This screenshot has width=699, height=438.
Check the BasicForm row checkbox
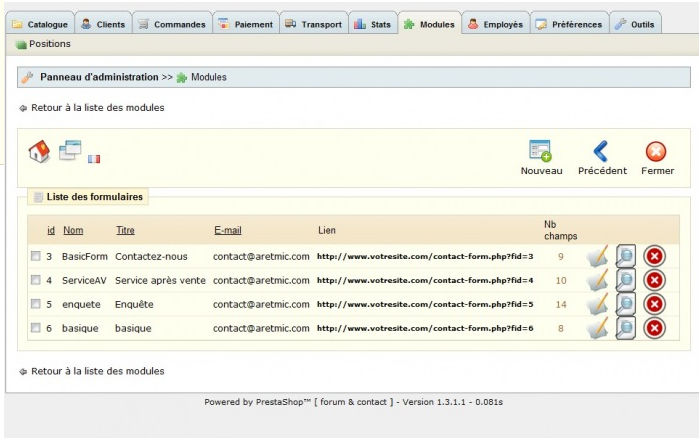point(35,257)
